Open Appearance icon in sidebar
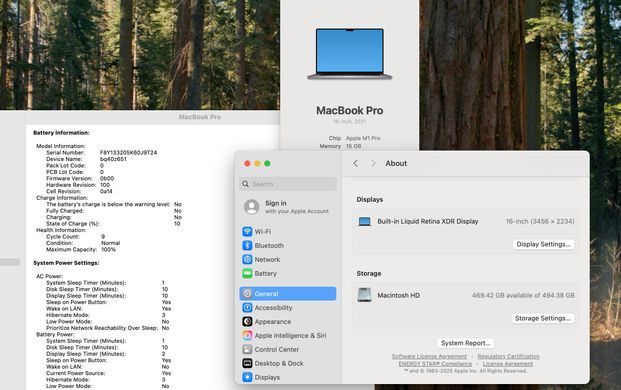This screenshot has width=621, height=390. click(247, 322)
